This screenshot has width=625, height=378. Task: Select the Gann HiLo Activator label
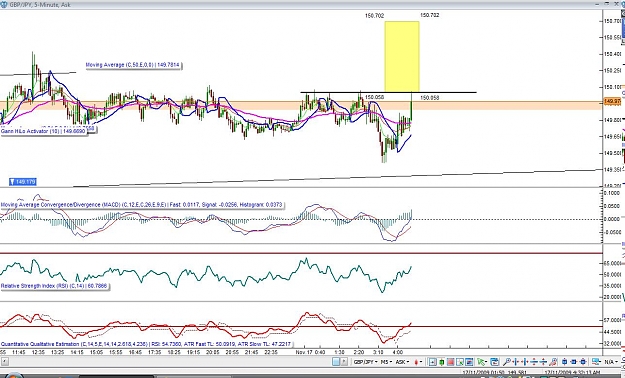tap(43, 131)
